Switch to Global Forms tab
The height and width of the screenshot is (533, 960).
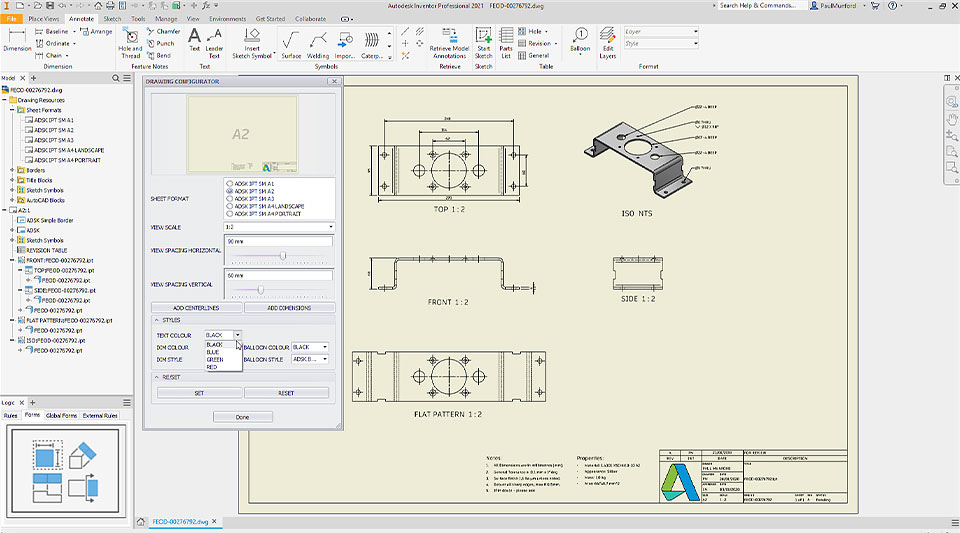(x=61, y=416)
